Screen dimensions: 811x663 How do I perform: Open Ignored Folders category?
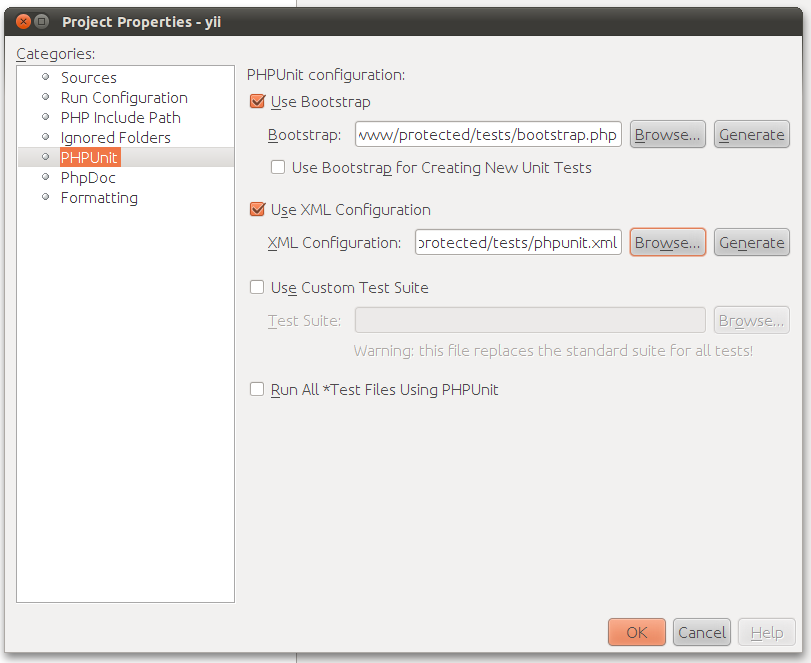point(115,138)
